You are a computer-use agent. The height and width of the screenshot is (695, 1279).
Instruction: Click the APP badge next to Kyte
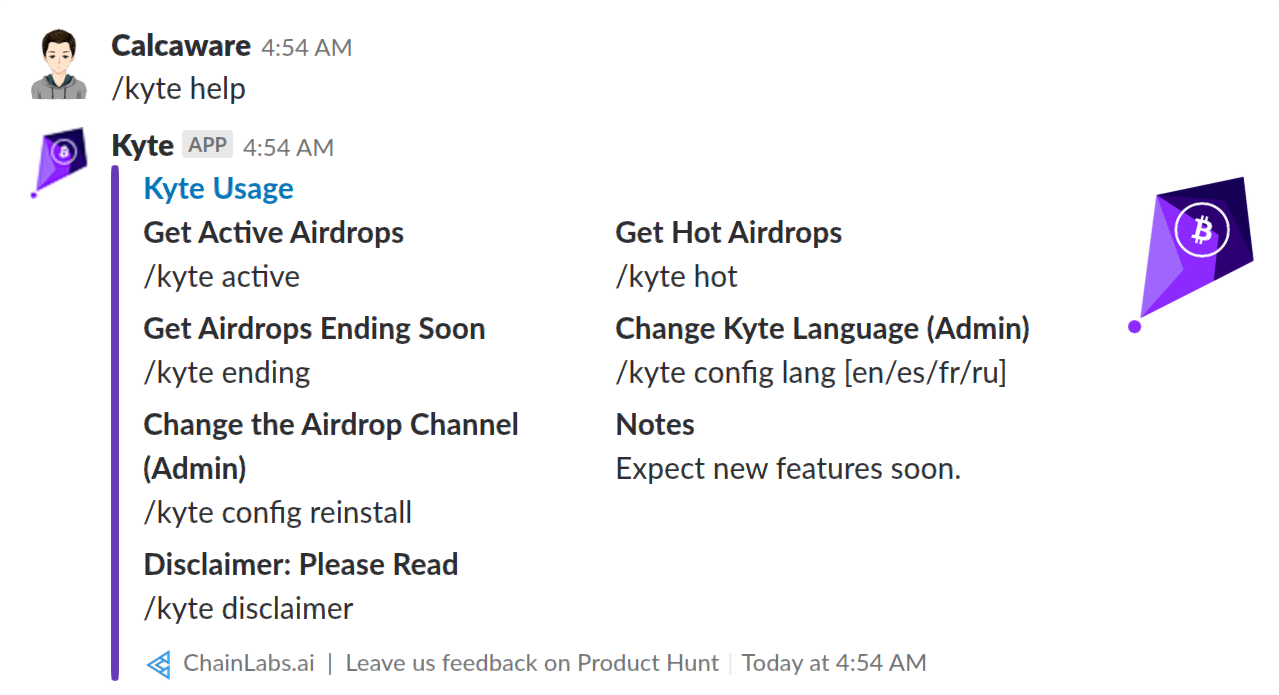tap(208, 145)
